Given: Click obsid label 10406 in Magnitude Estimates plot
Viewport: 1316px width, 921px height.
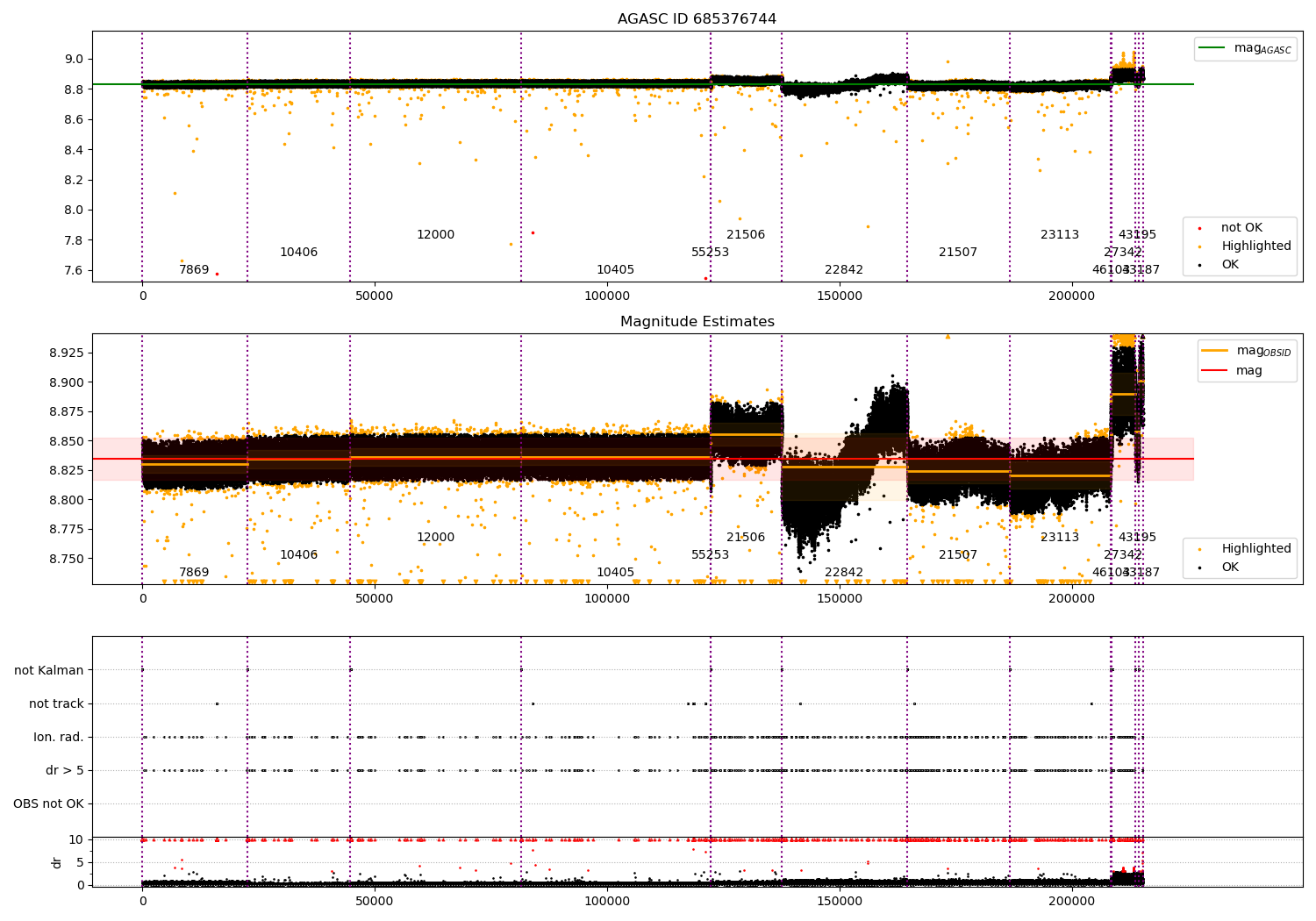Looking at the screenshot, I should (298, 555).
